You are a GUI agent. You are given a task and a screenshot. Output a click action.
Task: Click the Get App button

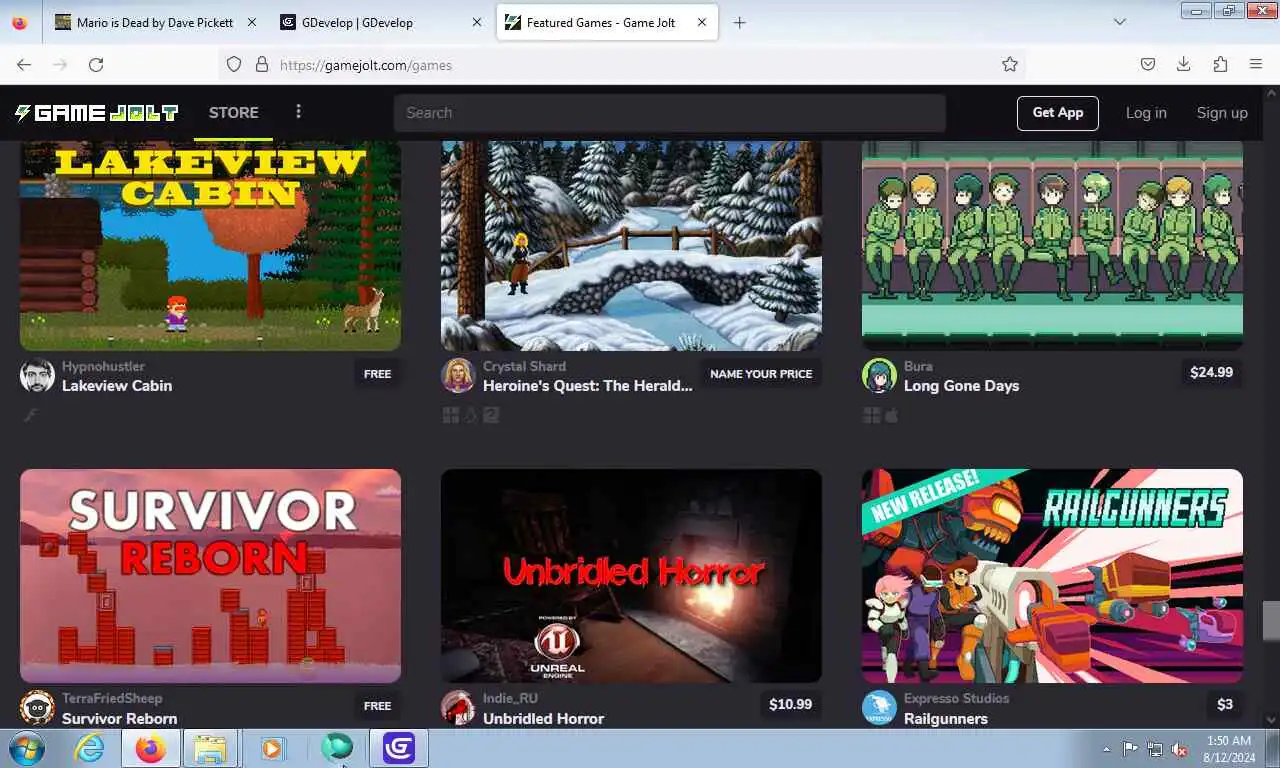(1058, 113)
